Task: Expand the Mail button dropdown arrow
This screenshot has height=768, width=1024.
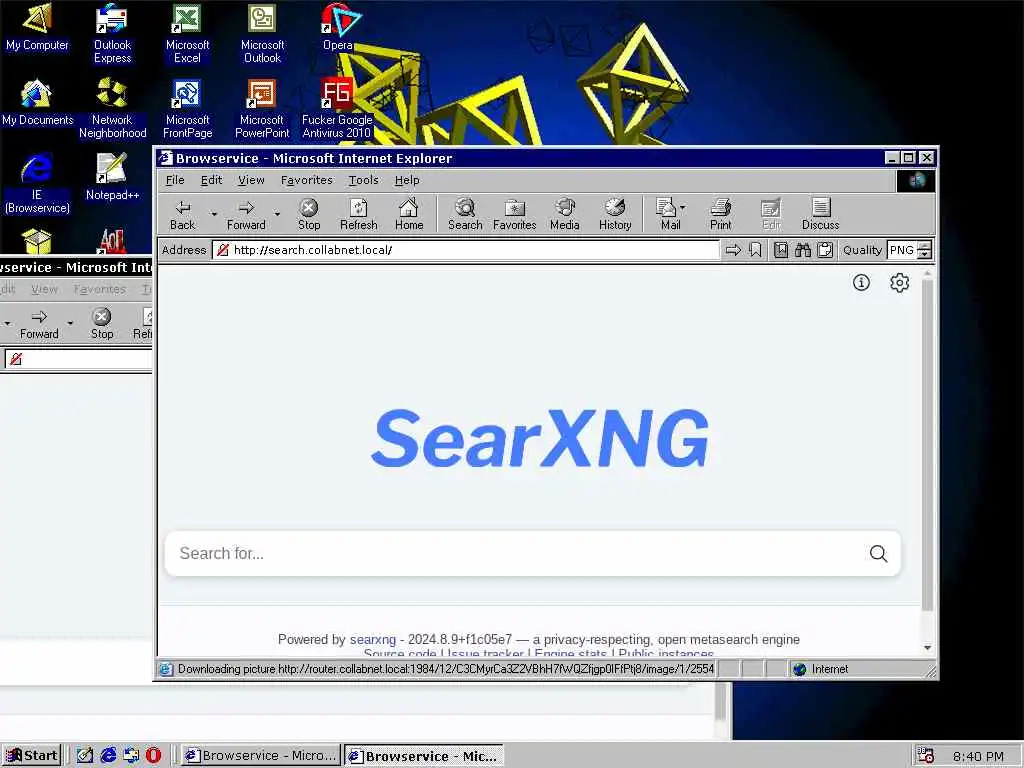Action: 683,208
